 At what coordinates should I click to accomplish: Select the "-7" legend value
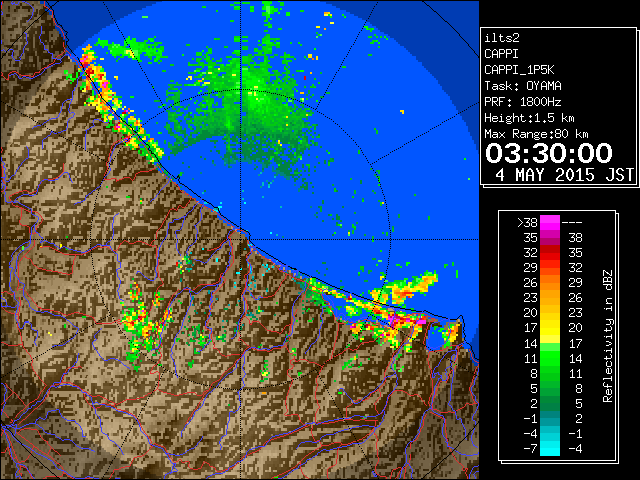click(531, 449)
